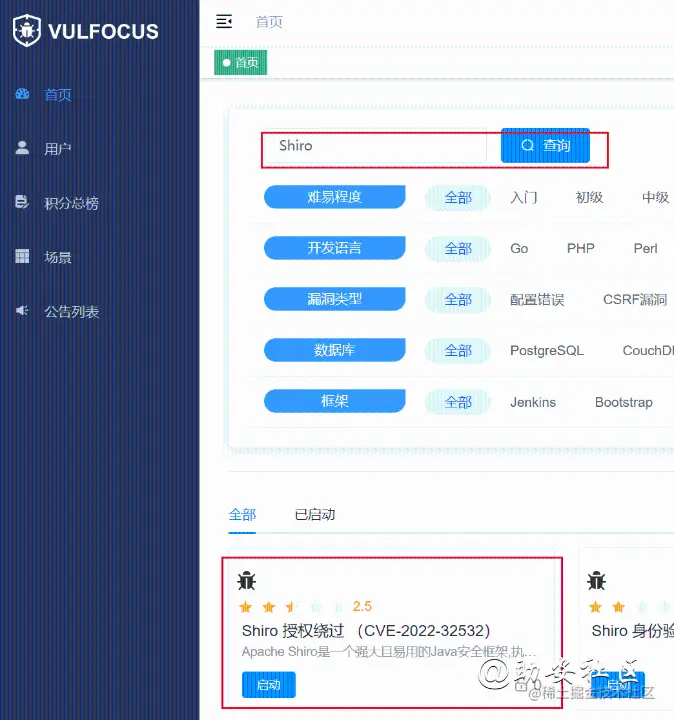Click bug icon on Shiro 授权绕过 card

pyautogui.click(x=247, y=581)
